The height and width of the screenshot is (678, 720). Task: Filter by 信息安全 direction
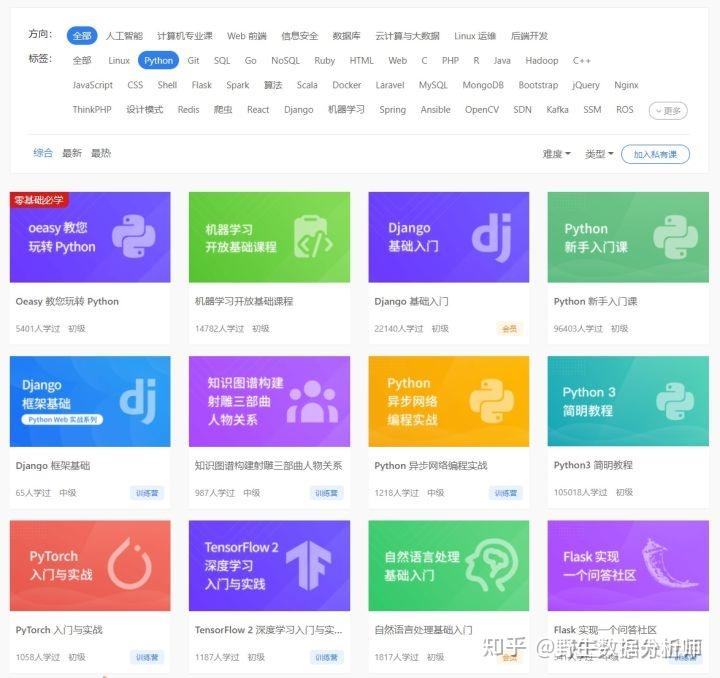click(x=299, y=36)
